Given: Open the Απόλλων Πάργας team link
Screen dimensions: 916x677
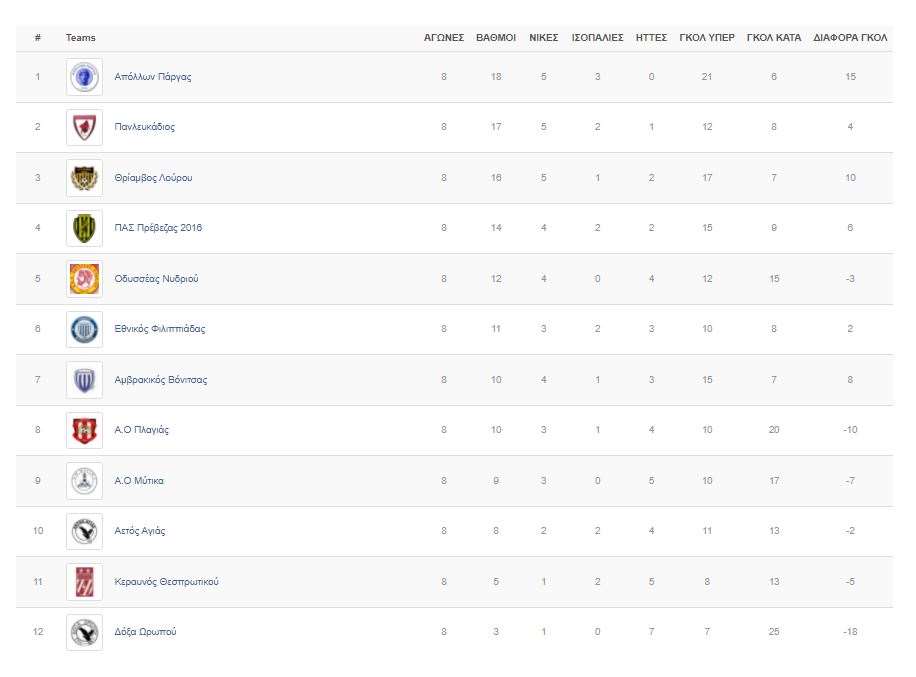Looking at the screenshot, I should 152,77.
